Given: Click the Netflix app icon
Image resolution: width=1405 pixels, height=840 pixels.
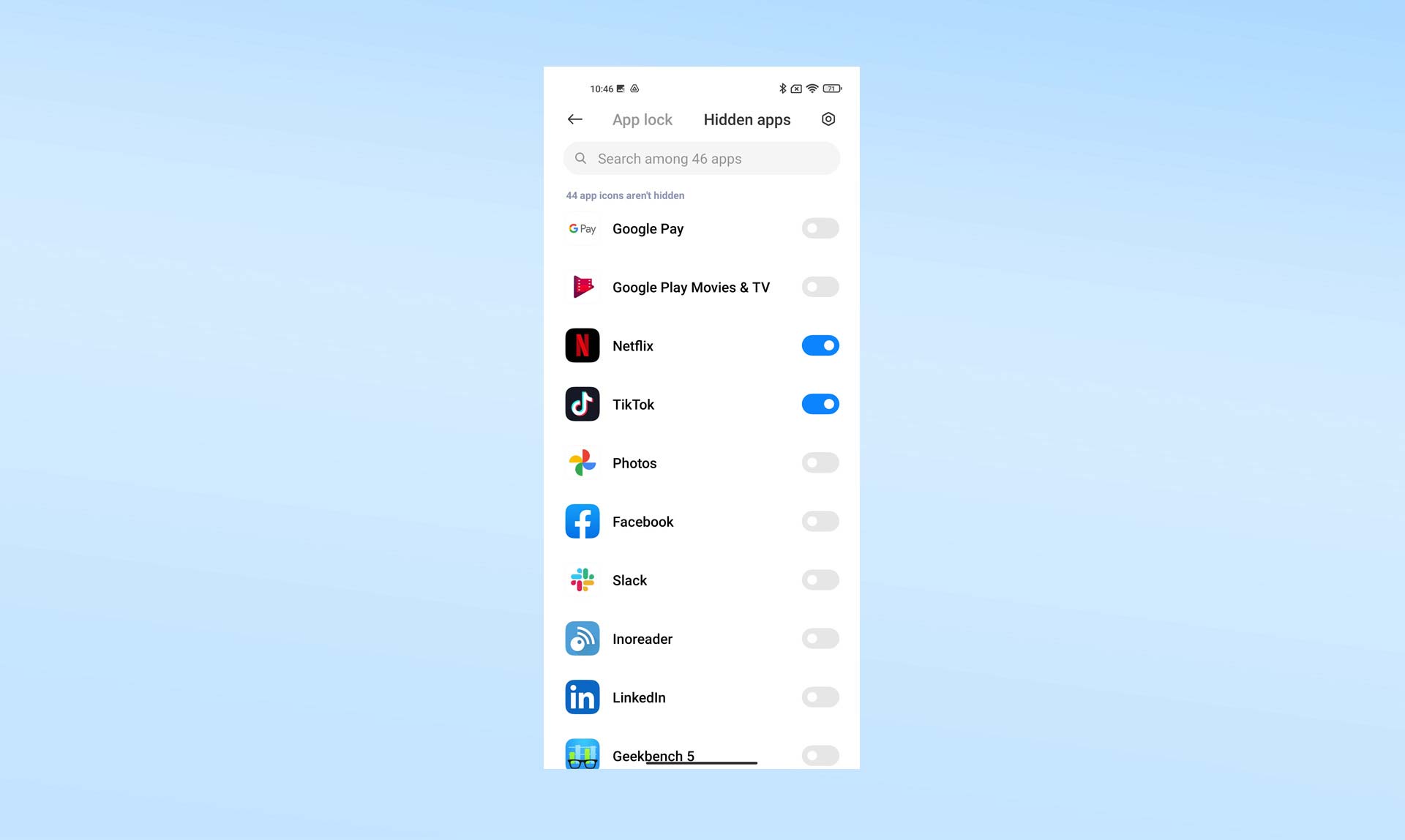Looking at the screenshot, I should pos(582,346).
